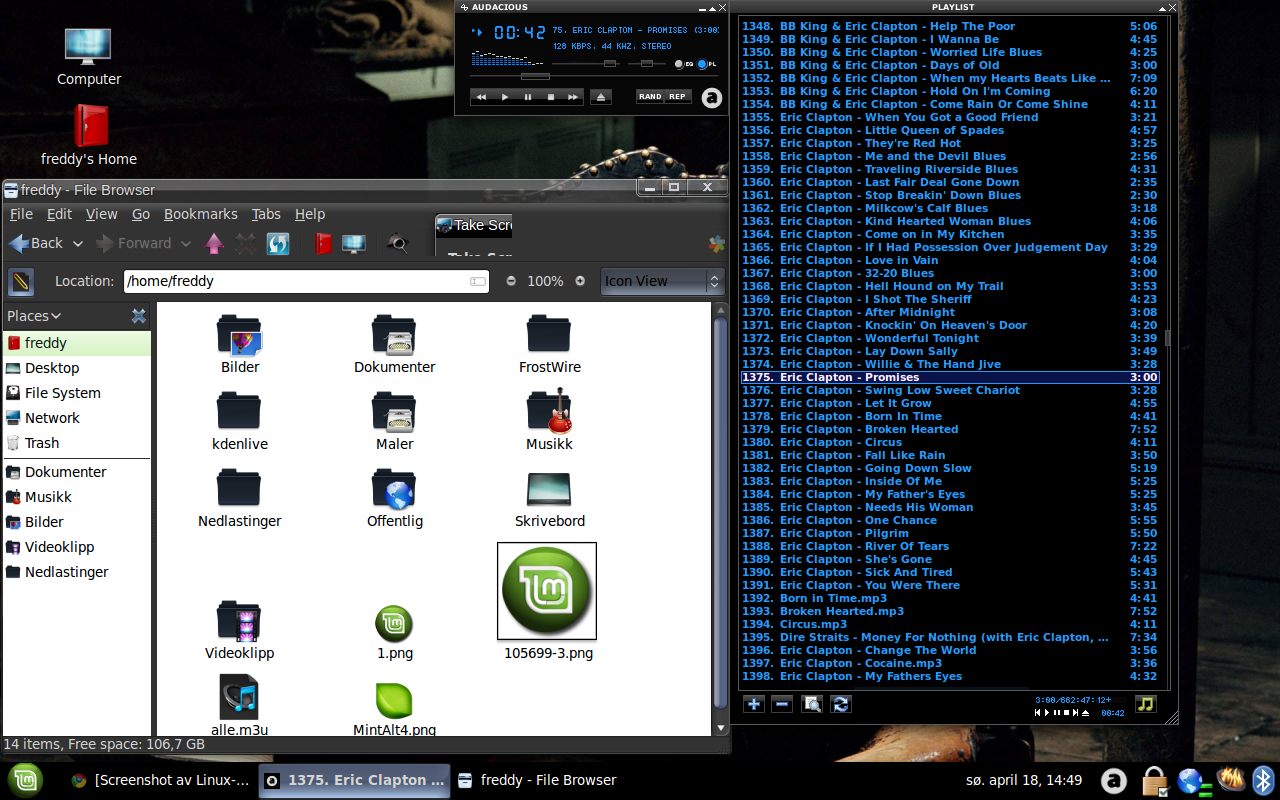Click the playlist remove (−) button
This screenshot has height=800, width=1280.
coord(782,704)
